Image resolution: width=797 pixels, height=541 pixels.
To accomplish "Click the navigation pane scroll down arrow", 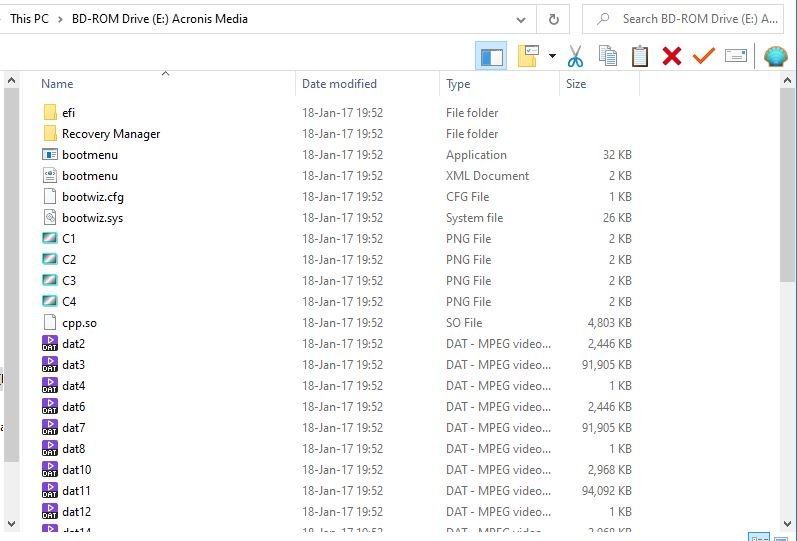I will click(x=11, y=523).
